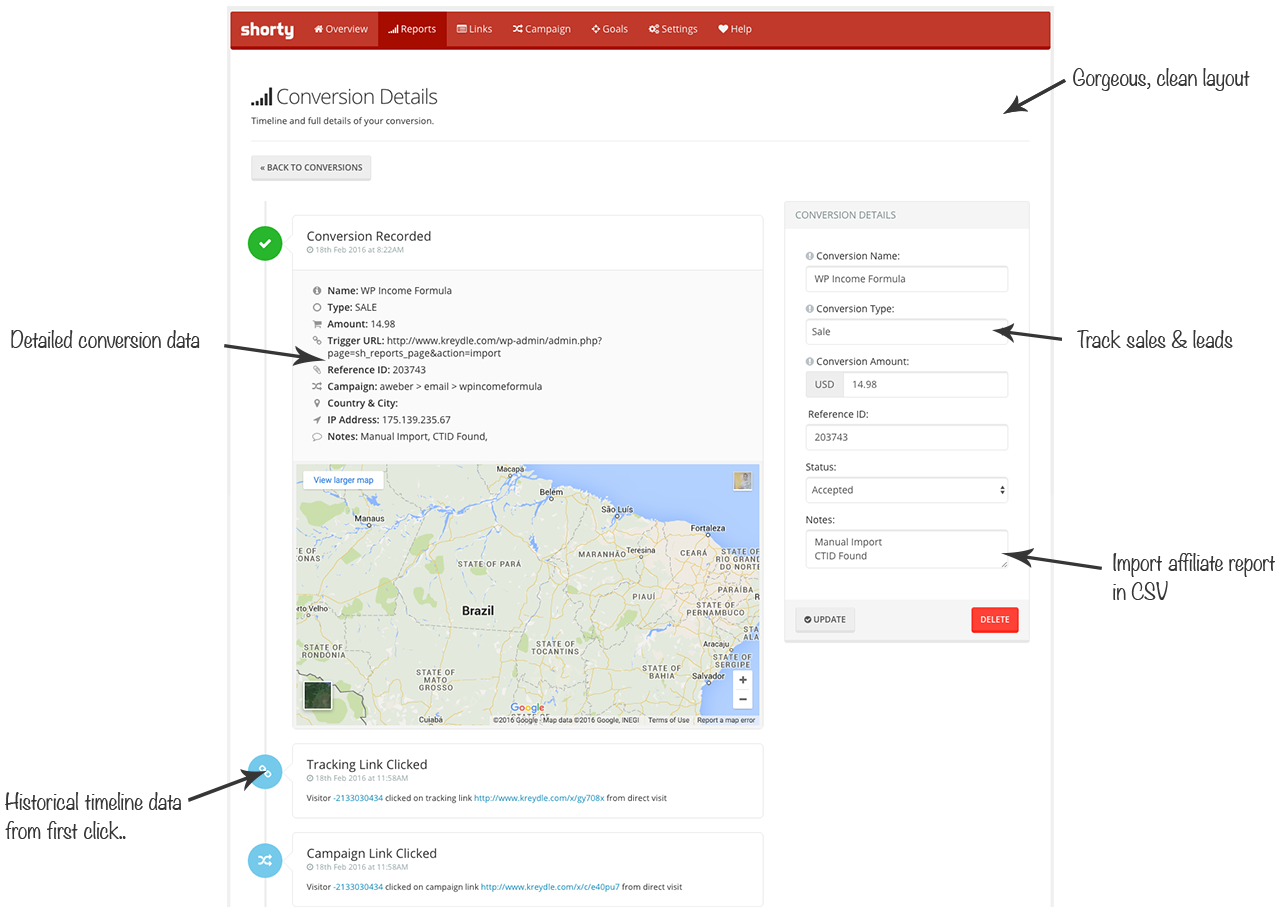Zoom in the map with plus button
This screenshot has height=907, width=1280.
(x=742, y=680)
